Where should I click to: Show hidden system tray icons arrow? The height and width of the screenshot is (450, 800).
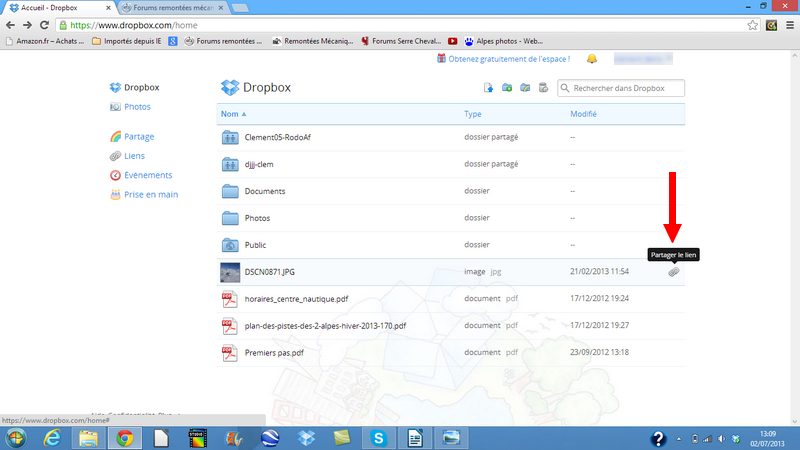pos(679,439)
